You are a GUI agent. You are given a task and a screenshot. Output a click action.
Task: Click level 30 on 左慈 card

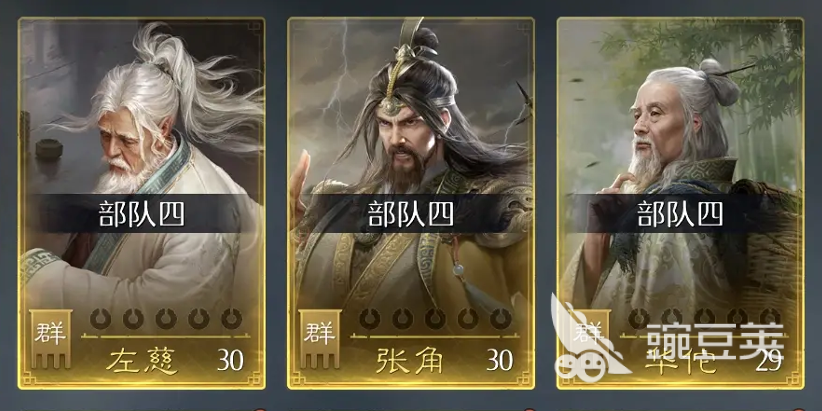(231, 360)
